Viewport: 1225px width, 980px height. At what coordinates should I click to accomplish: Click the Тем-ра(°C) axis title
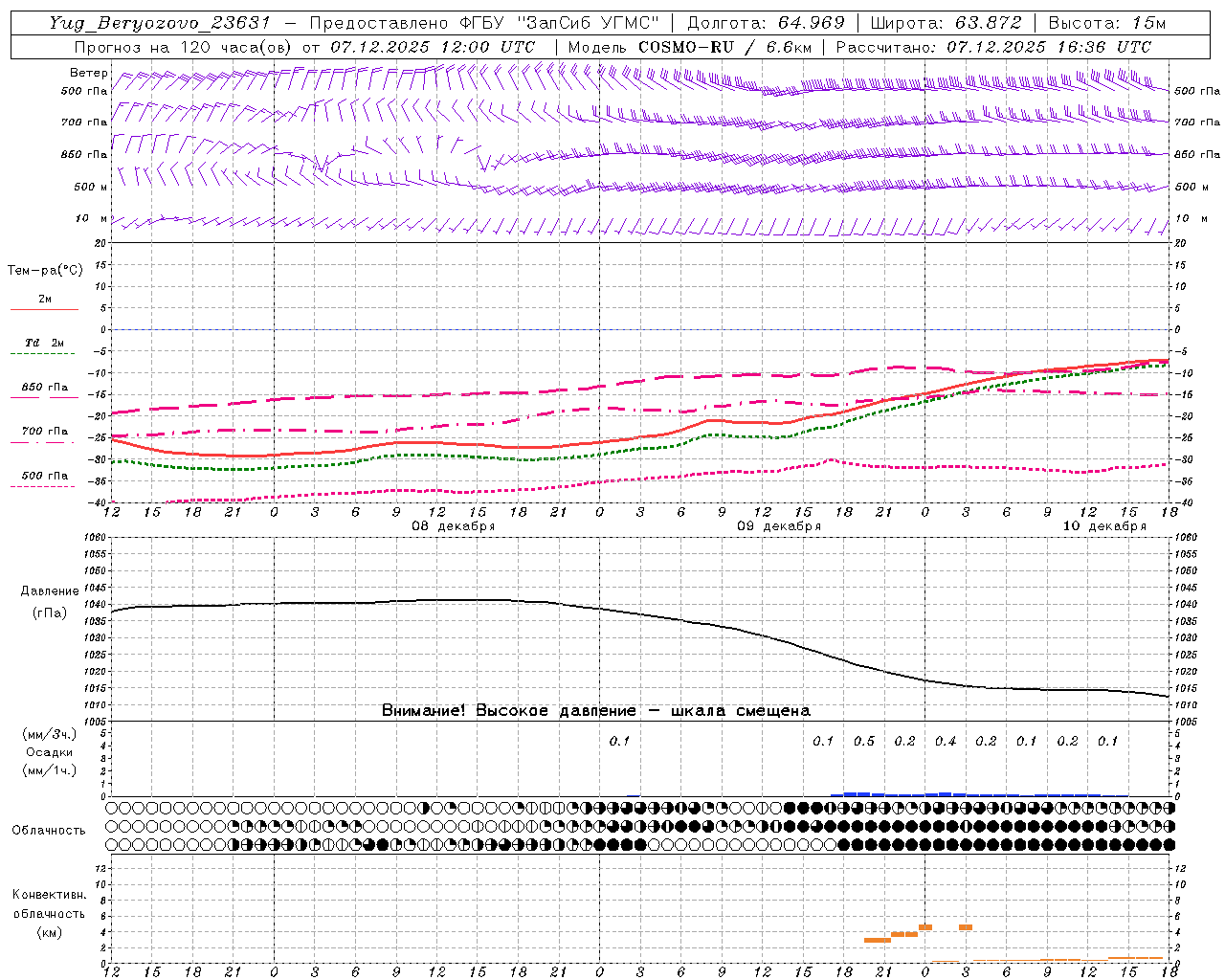(45, 271)
